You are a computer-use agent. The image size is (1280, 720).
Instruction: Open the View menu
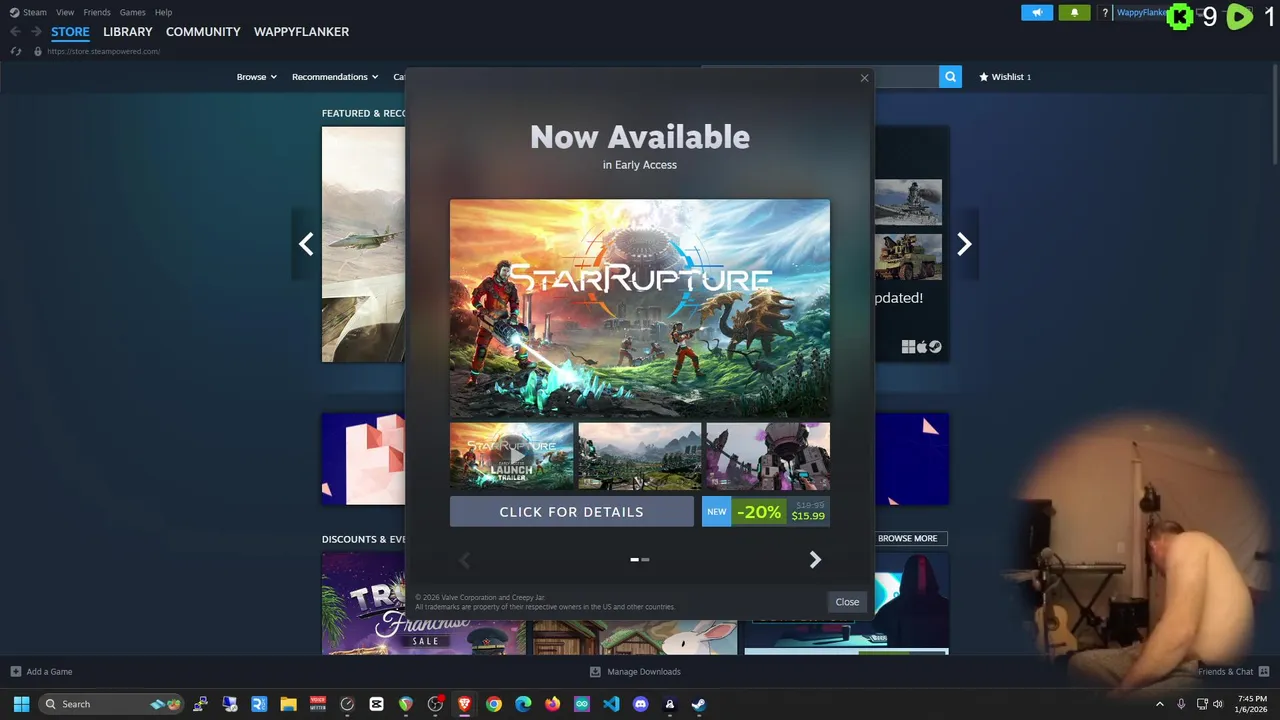(x=65, y=12)
